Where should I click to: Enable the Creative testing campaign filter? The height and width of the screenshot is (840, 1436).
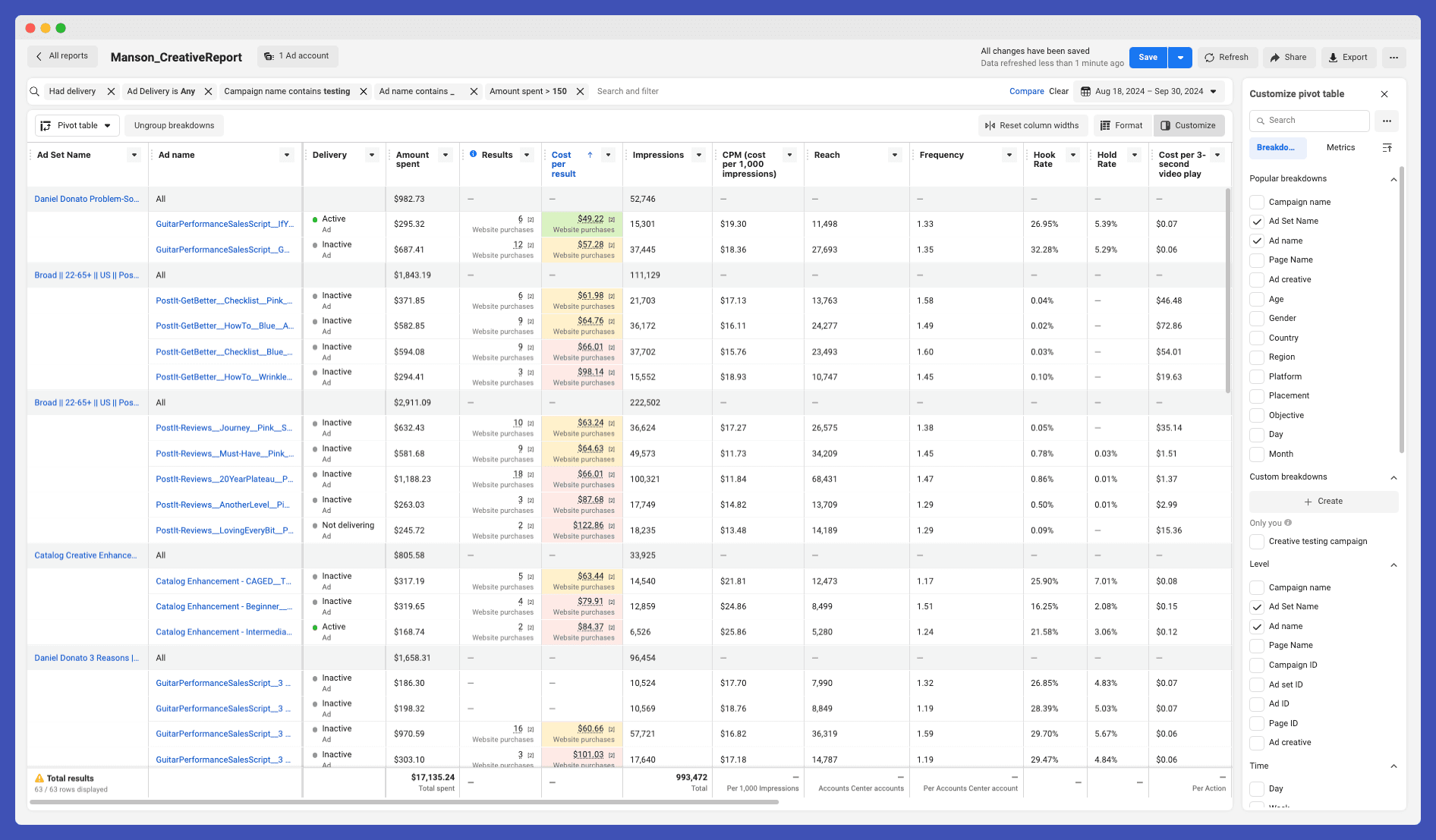[x=1256, y=541]
